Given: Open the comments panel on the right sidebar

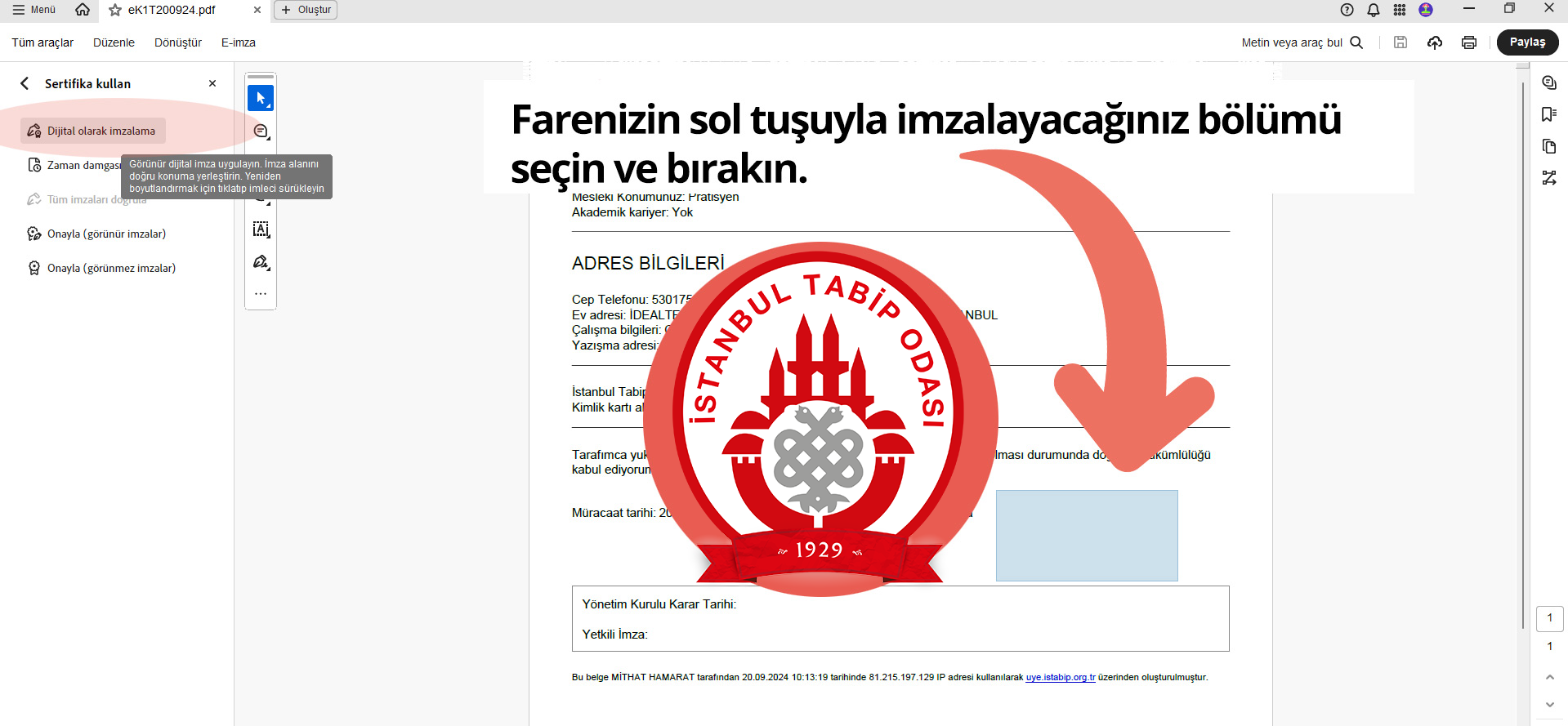Looking at the screenshot, I should pos(1548,83).
